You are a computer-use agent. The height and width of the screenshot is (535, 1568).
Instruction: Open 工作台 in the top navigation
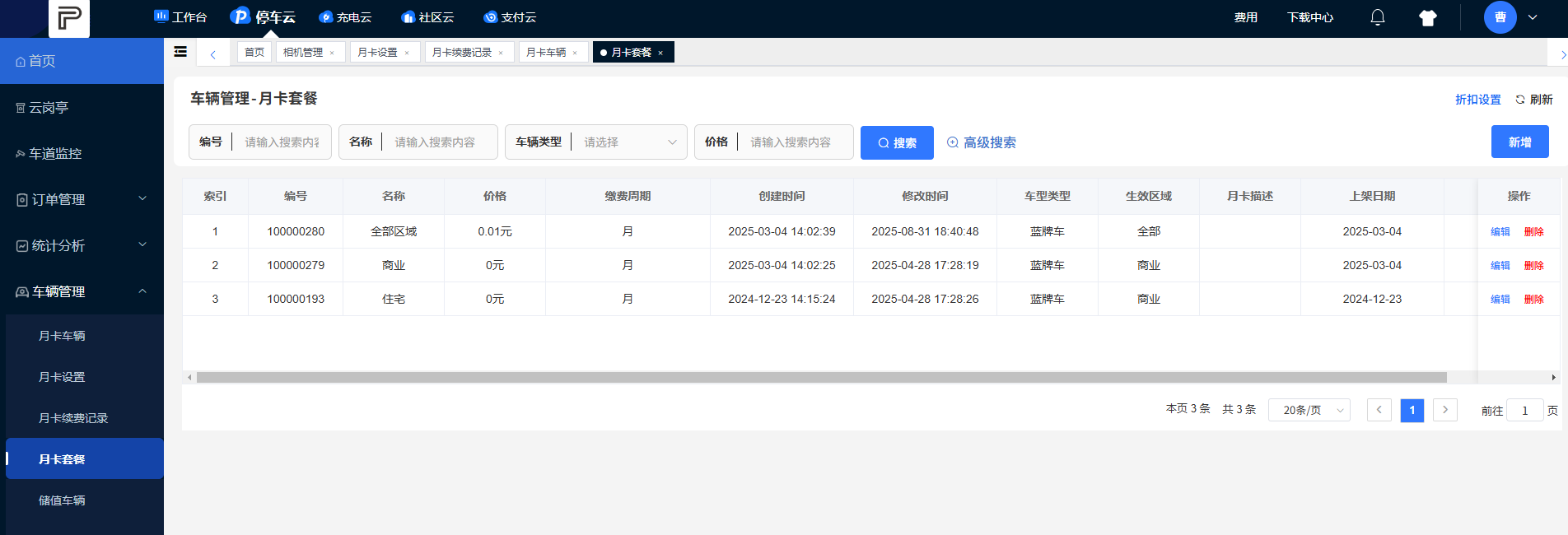[180, 17]
